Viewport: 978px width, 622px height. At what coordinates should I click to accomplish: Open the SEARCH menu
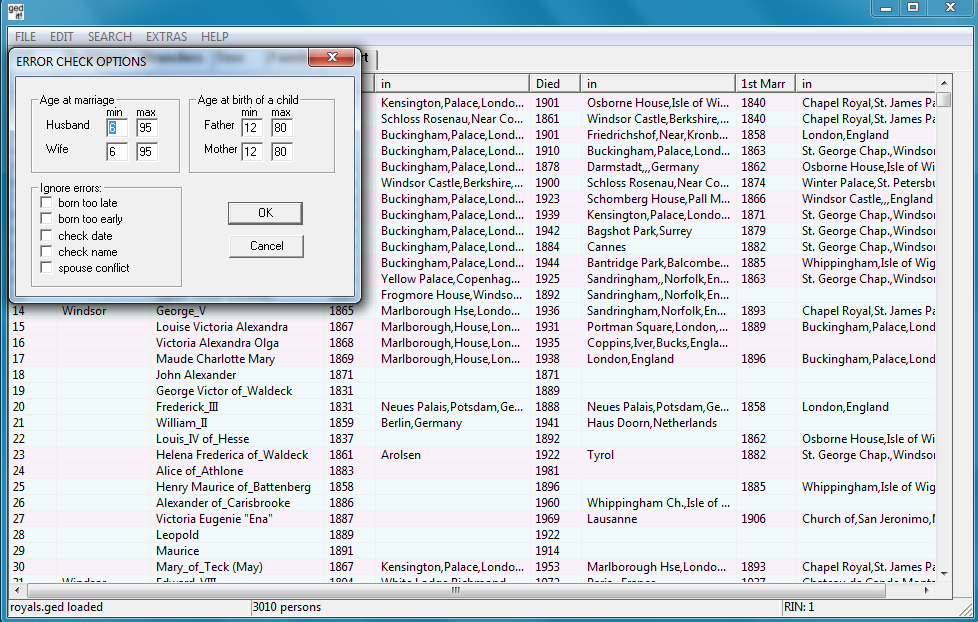click(110, 37)
